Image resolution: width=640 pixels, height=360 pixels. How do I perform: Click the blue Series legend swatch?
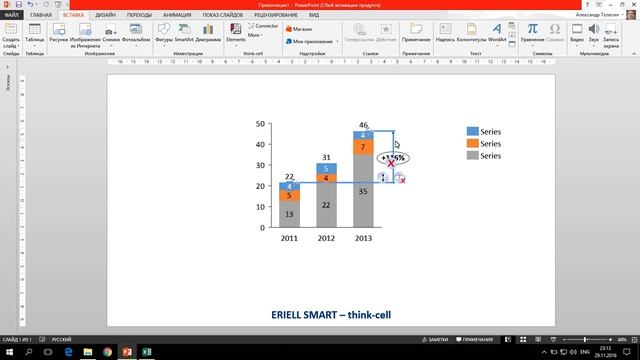(x=473, y=131)
